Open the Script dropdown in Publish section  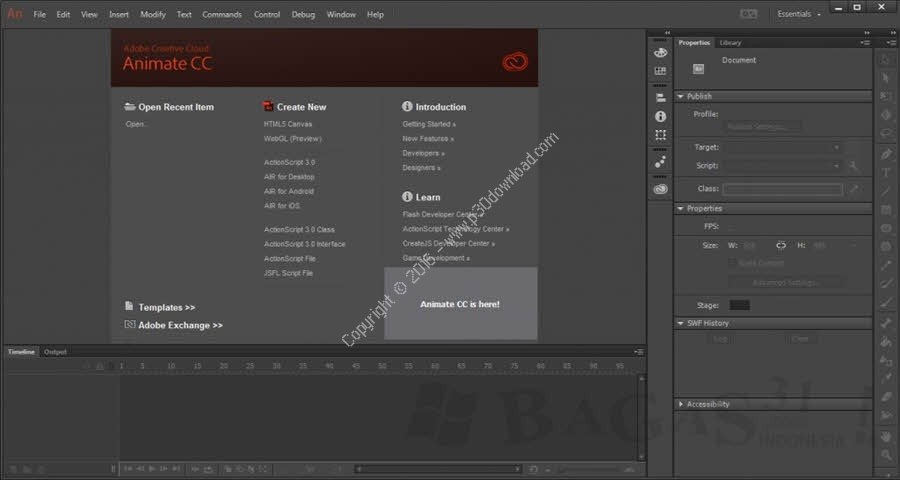click(783, 166)
